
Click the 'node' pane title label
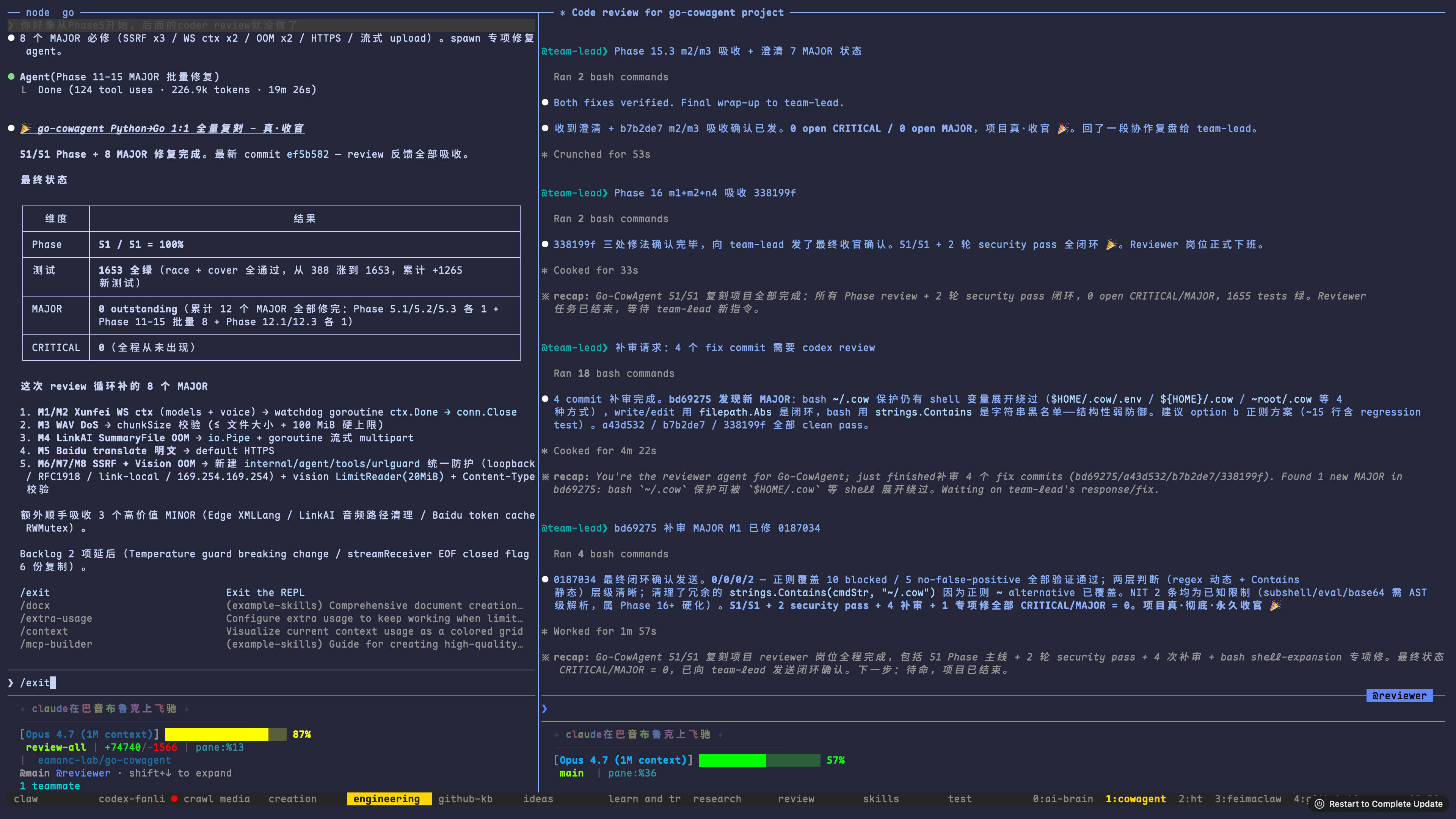click(38, 13)
